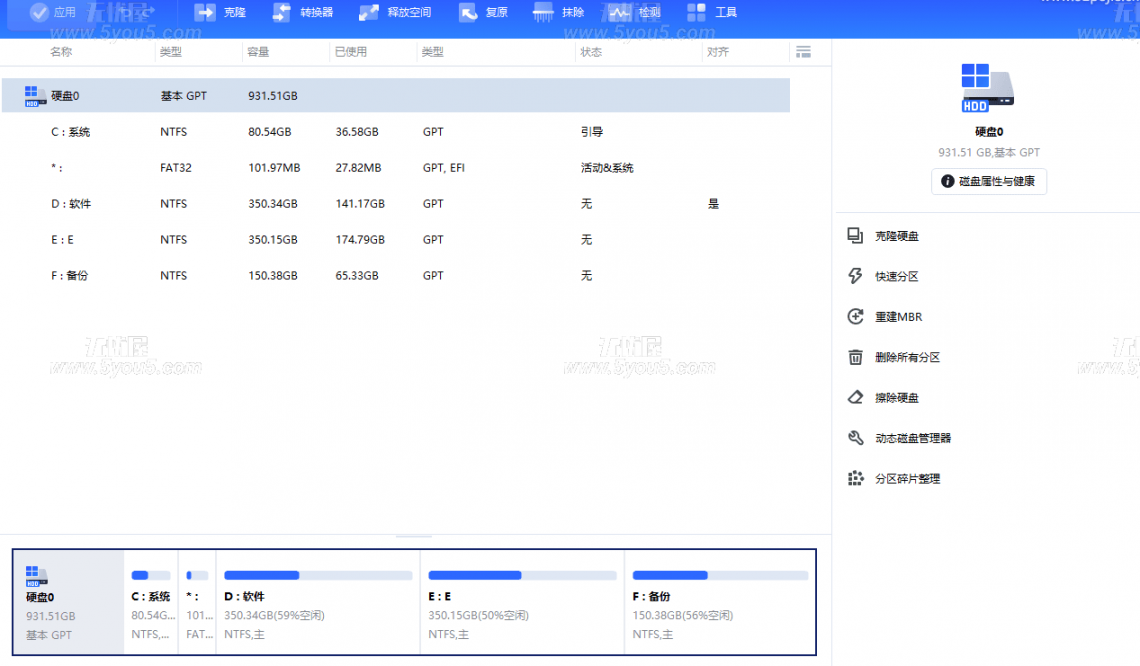Click the Delete All Partitions trash icon
This screenshot has width=1140, height=666.
click(x=855, y=357)
